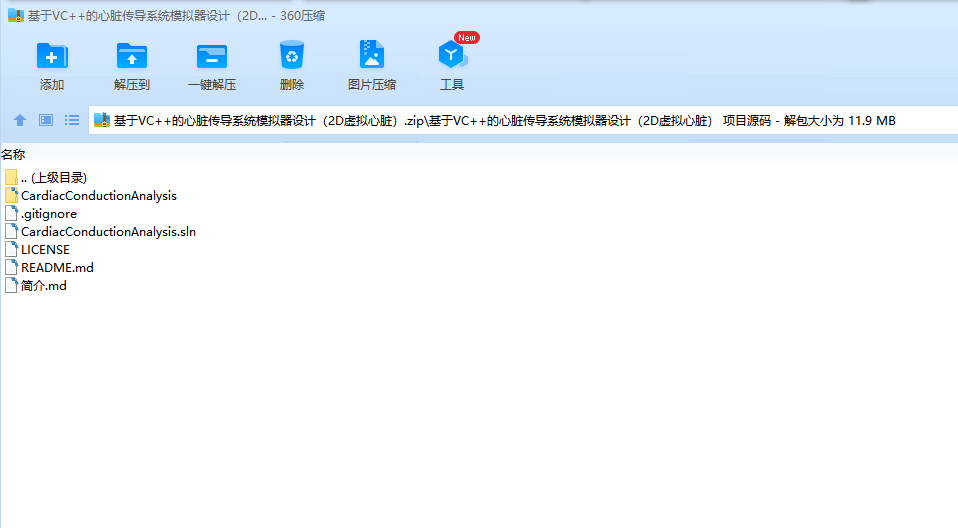Open the 图片压缩 image compression tool
This screenshot has height=528, width=958.
pyautogui.click(x=371, y=54)
